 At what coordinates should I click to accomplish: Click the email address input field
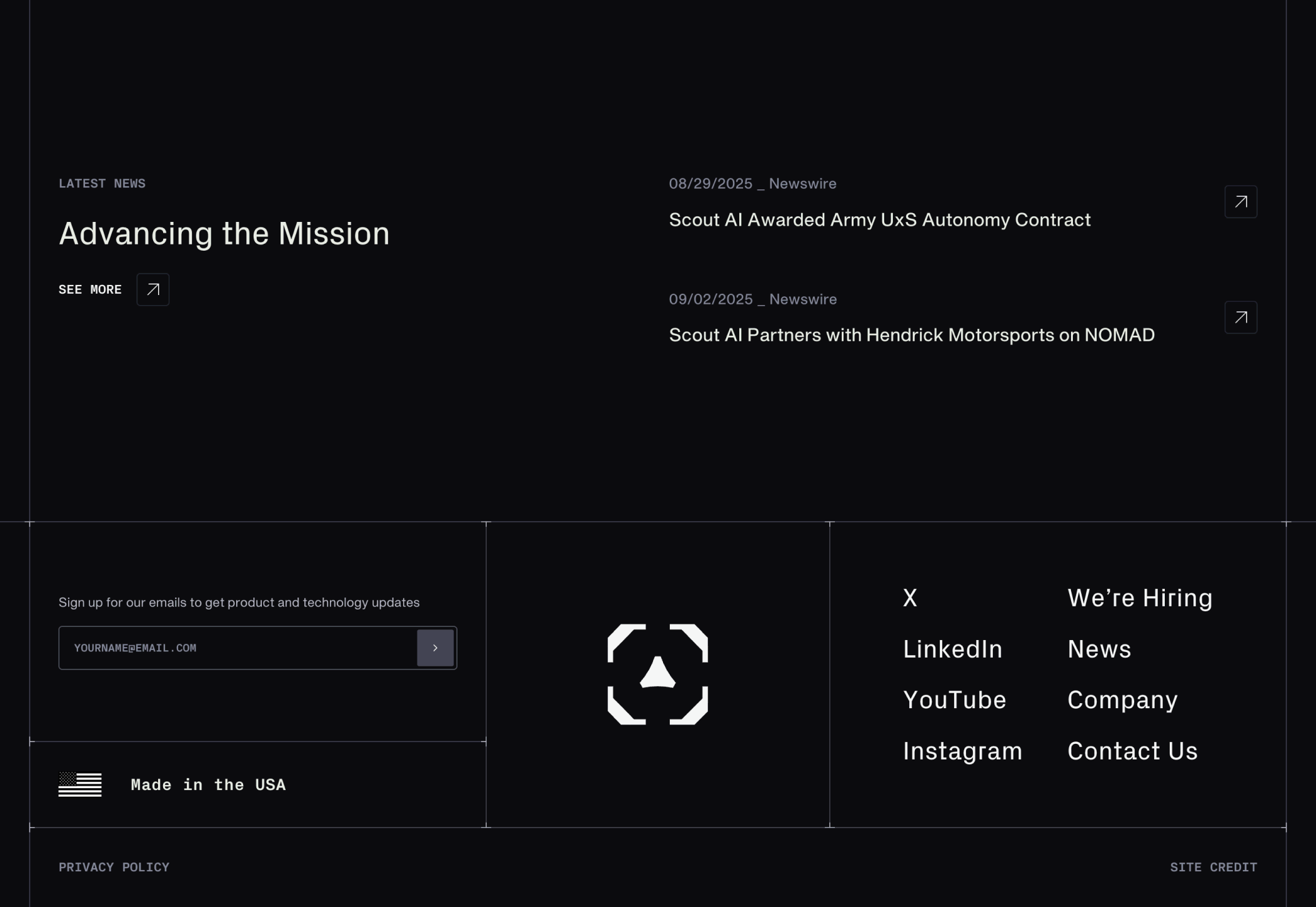click(x=237, y=648)
